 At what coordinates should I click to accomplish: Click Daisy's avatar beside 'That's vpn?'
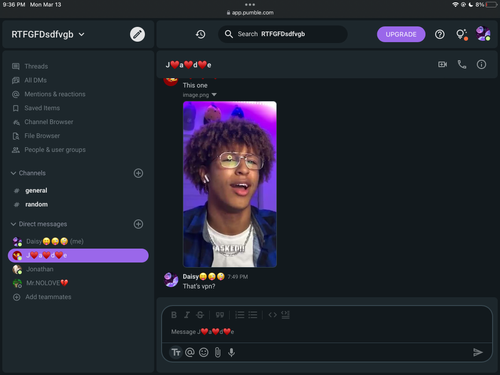(x=171, y=280)
